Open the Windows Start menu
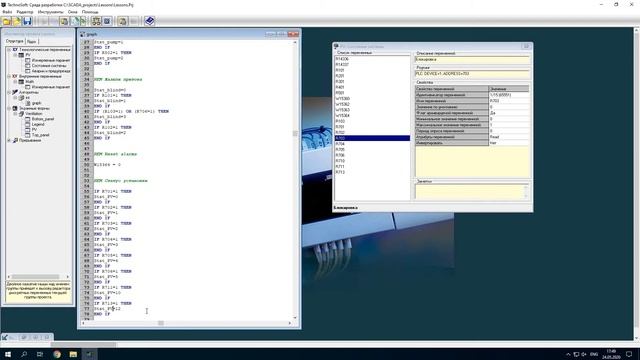Viewport: 640px width, 360px height. (8, 354)
